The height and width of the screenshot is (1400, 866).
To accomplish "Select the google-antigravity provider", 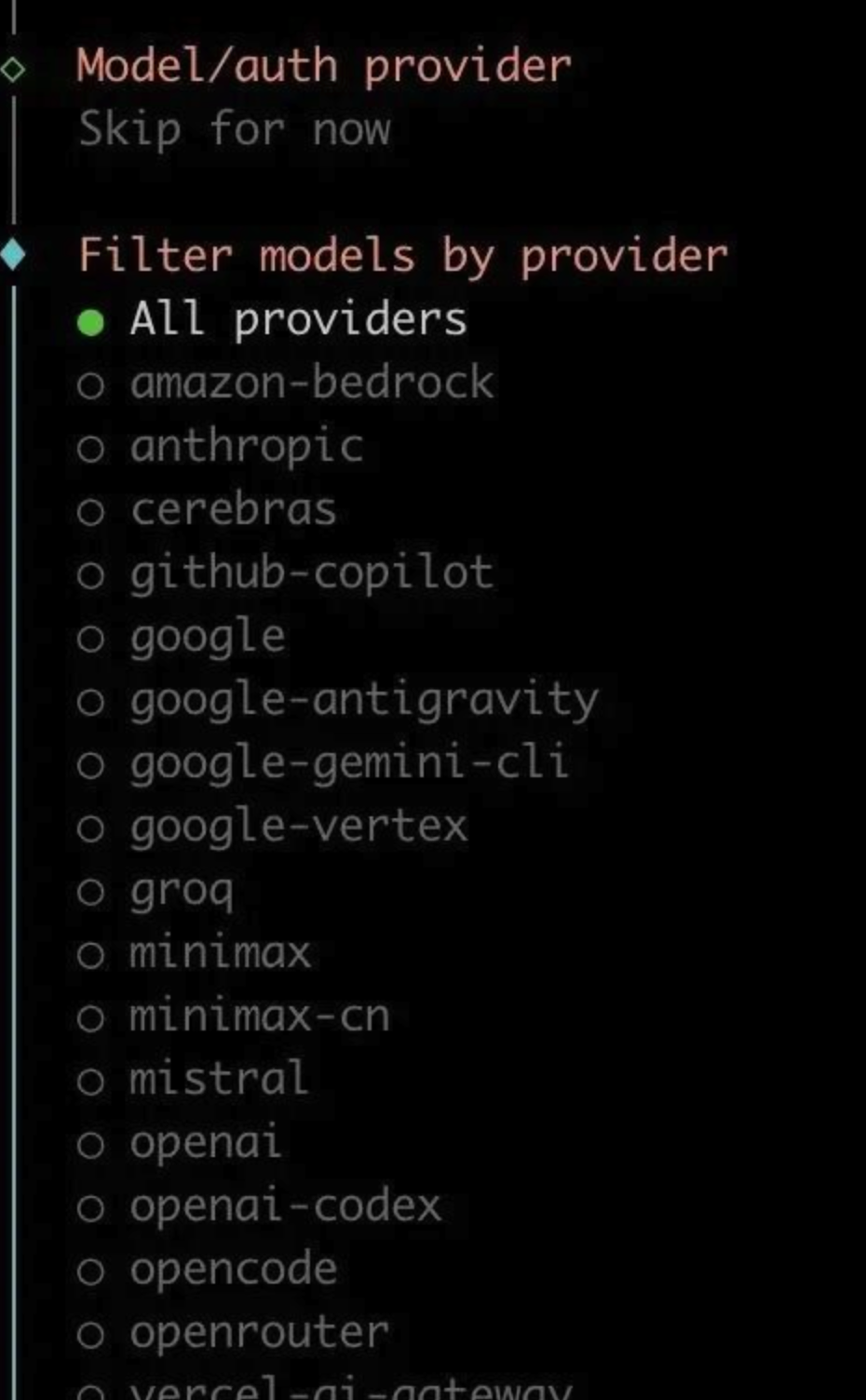I will pyautogui.click(x=363, y=700).
